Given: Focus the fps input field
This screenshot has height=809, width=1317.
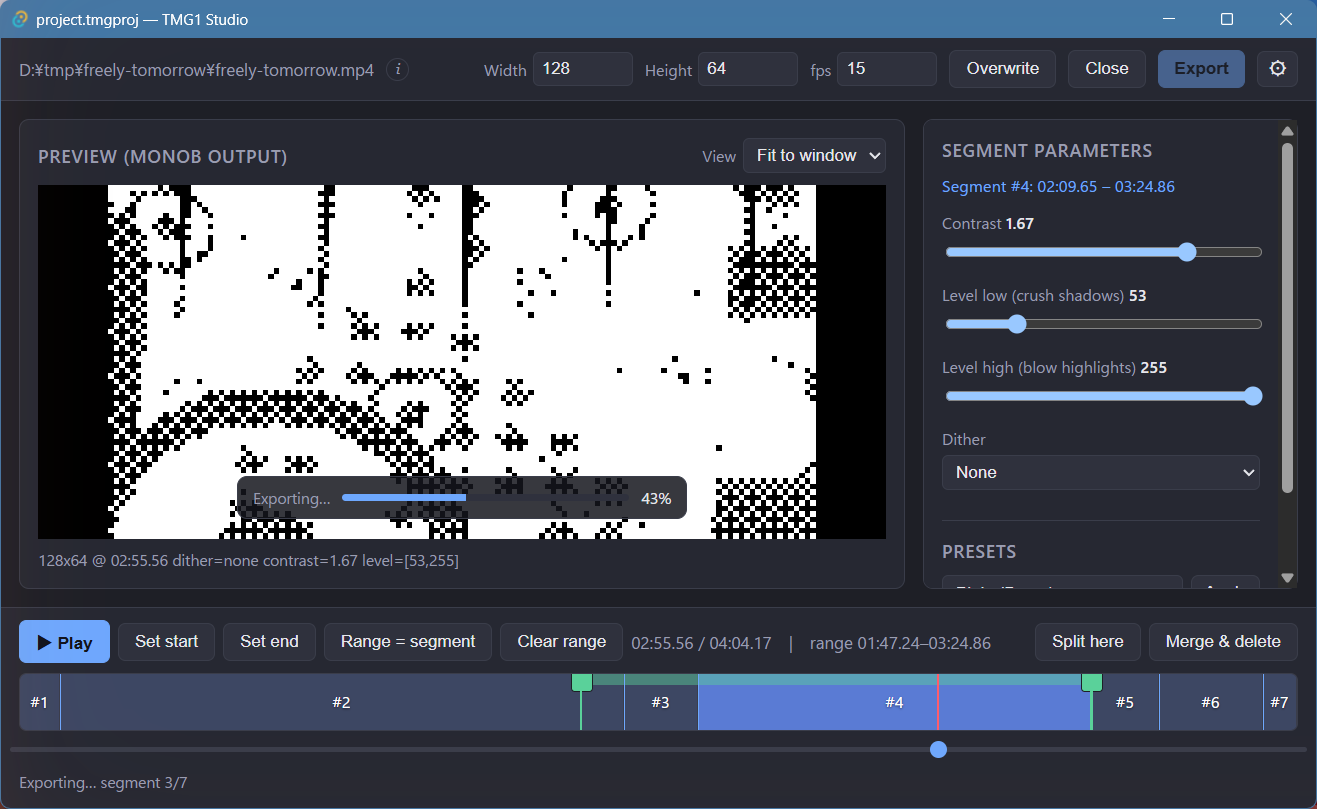Looking at the screenshot, I should pos(887,69).
